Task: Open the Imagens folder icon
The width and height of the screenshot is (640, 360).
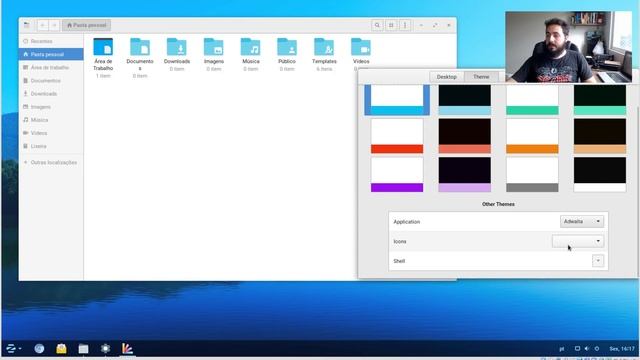Action: tap(213, 47)
